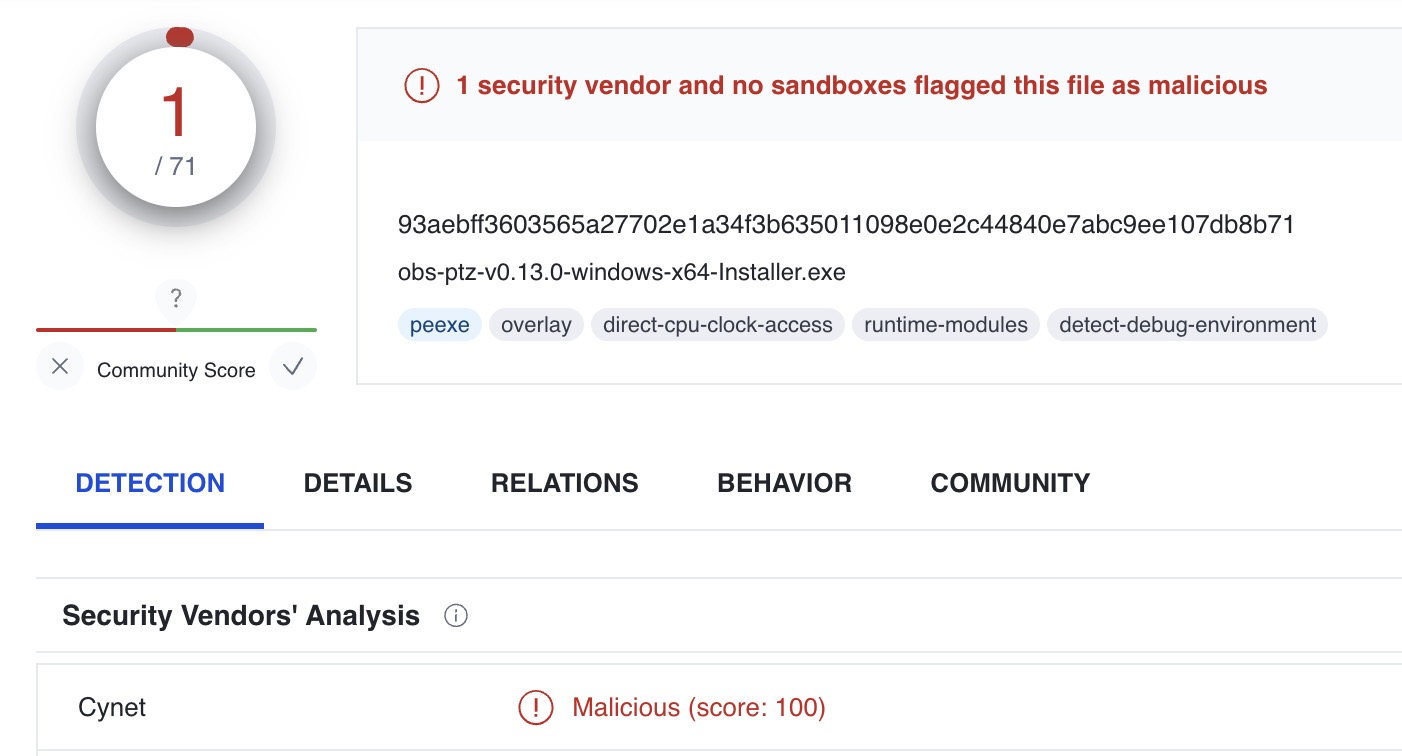Click the info icon next to Security Vendors' Analysis

tap(455, 616)
